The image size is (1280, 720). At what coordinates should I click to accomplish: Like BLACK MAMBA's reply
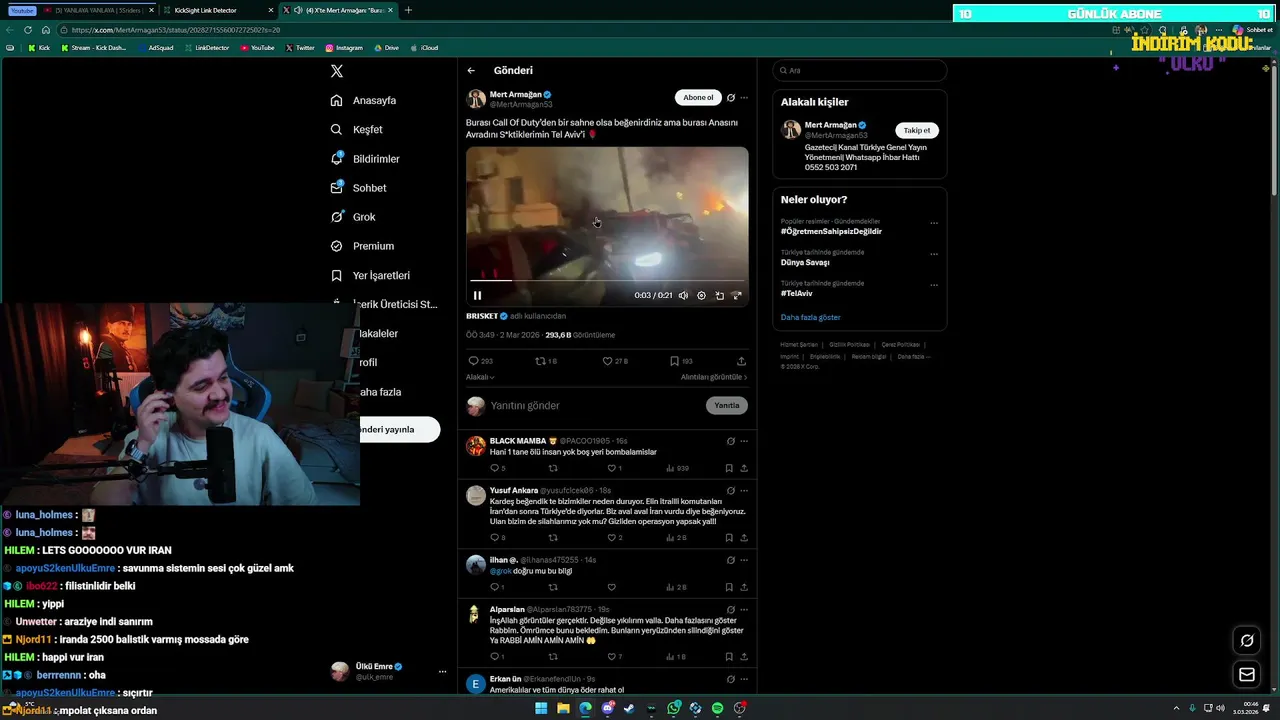[614, 468]
